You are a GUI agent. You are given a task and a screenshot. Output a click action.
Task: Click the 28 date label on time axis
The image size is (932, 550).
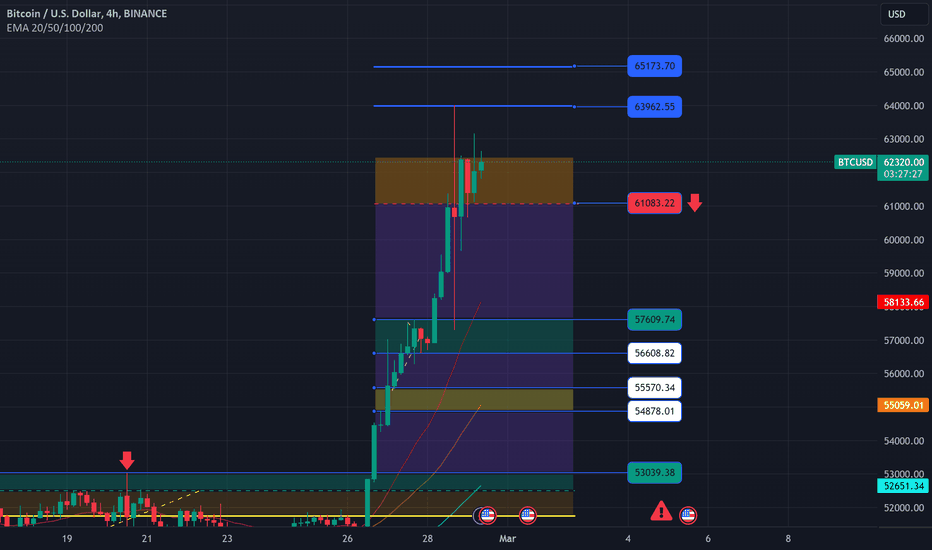pos(427,539)
